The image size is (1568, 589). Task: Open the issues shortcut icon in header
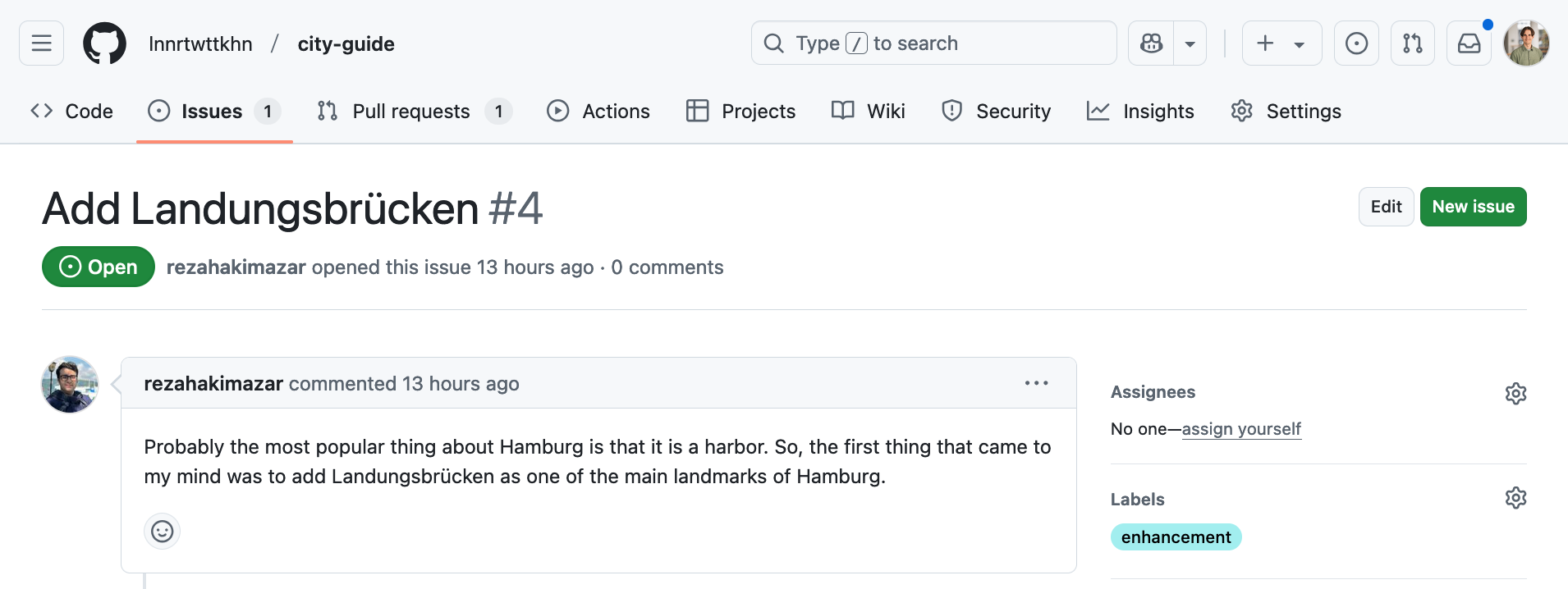pyautogui.click(x=1356, y=43)
